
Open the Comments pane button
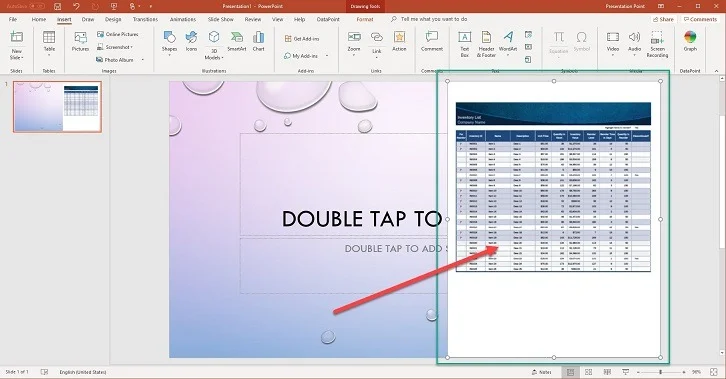pos(700,19)
